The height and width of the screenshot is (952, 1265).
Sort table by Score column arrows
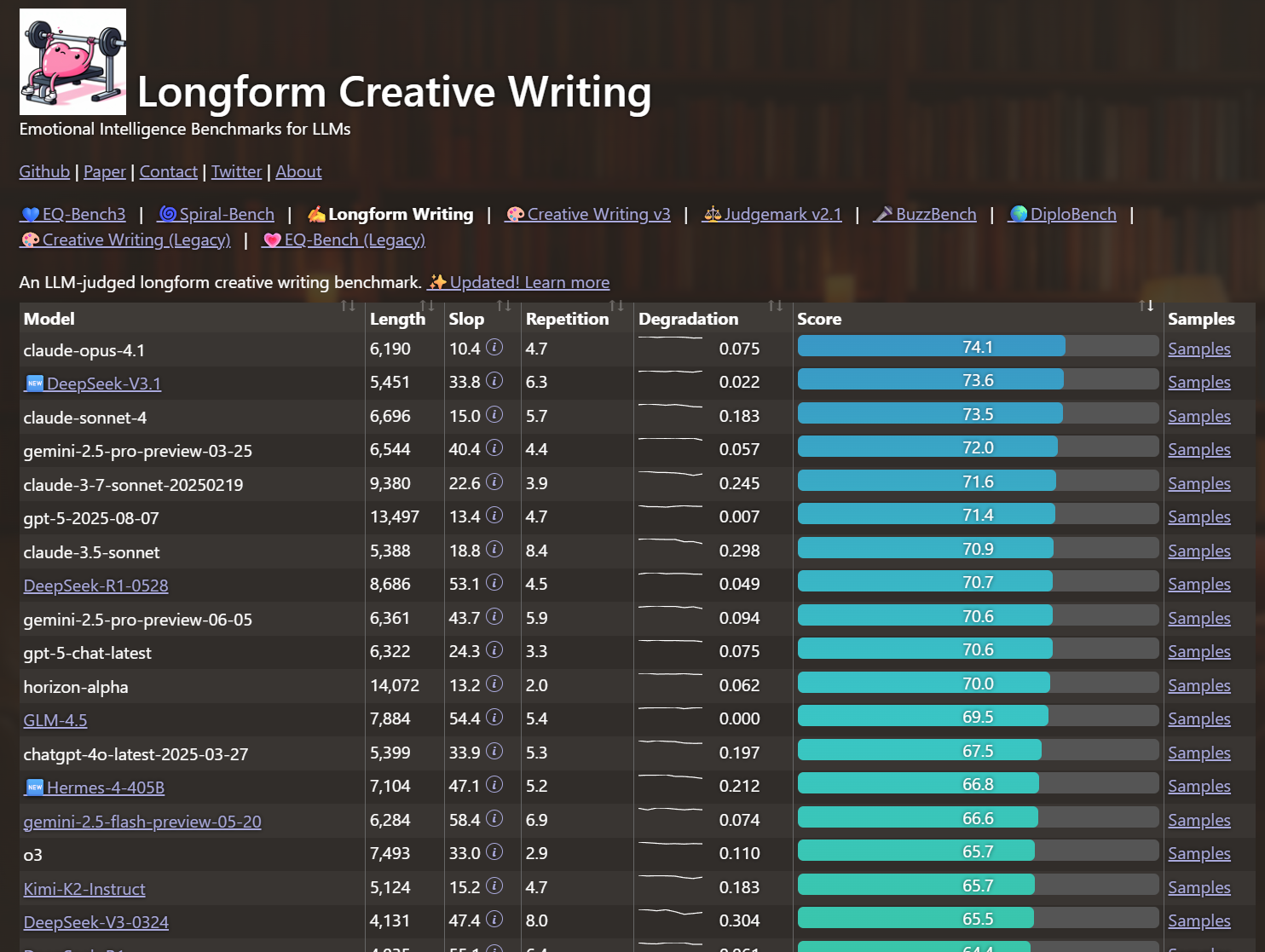(1147, 306)
